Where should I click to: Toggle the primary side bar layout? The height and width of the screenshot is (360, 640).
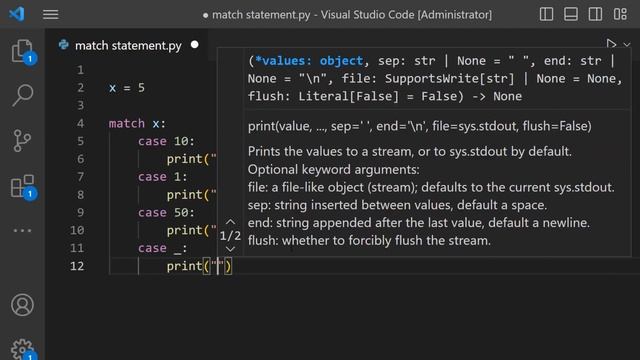pyautogui.click(x=546, y=14)
